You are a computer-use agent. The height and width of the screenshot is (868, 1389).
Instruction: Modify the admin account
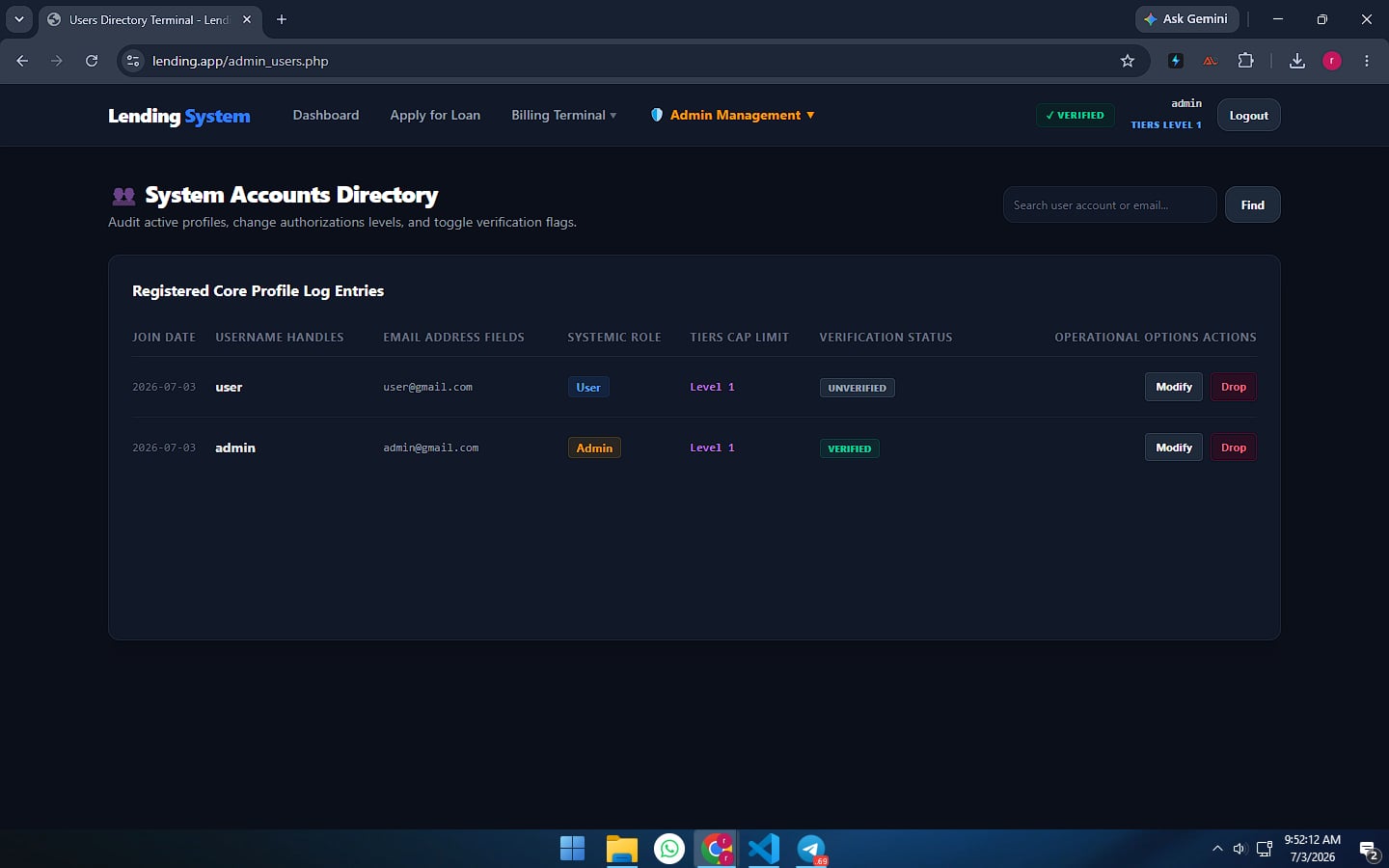[x=1174, y=448]
